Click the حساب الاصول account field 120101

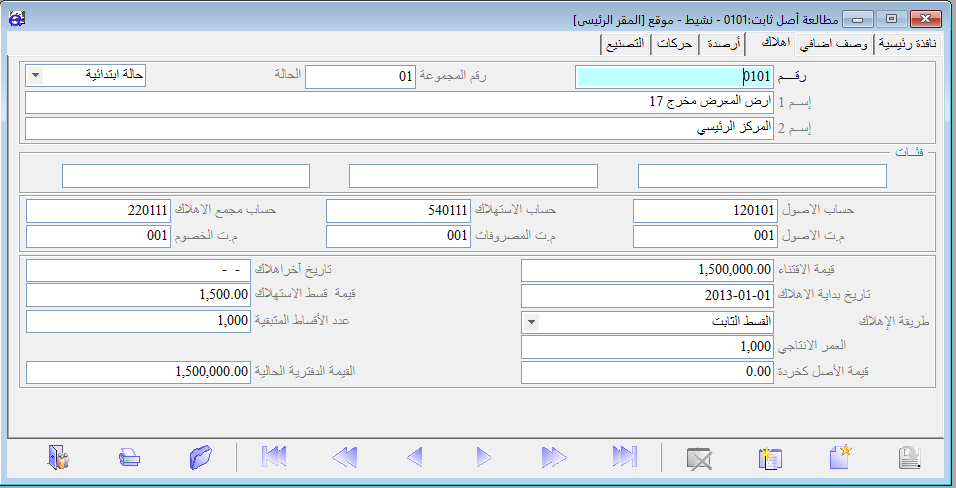(705, 211)
